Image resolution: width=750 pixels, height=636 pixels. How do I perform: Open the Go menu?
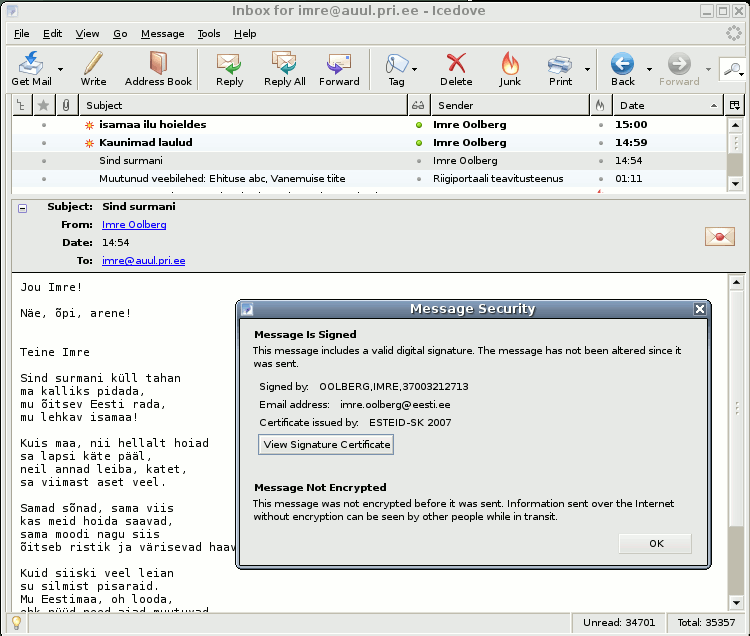(x=120, y=33)
